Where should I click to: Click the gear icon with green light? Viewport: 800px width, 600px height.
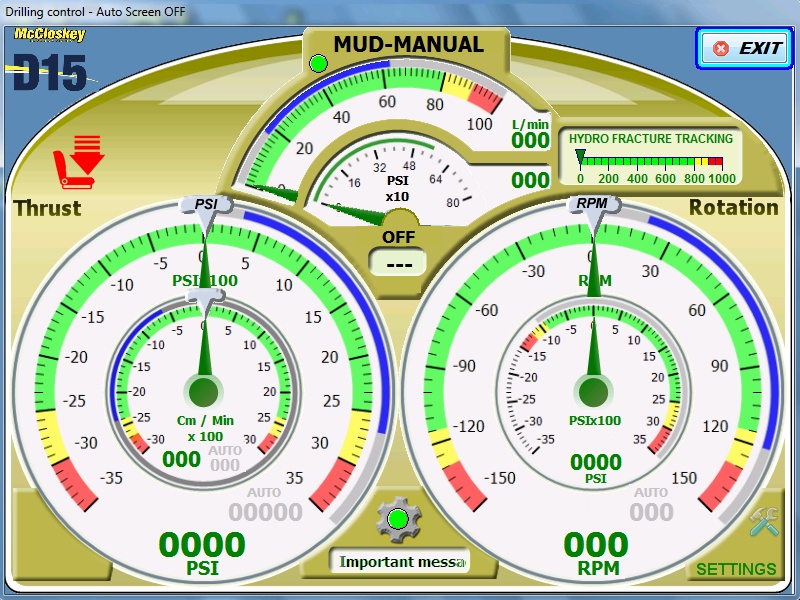(398, 519)
